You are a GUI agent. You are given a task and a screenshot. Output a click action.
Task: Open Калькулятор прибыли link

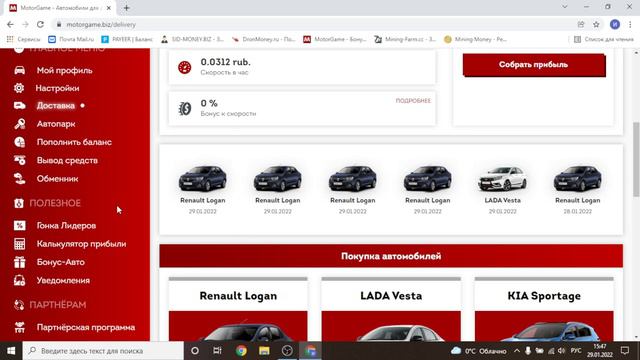81,244
